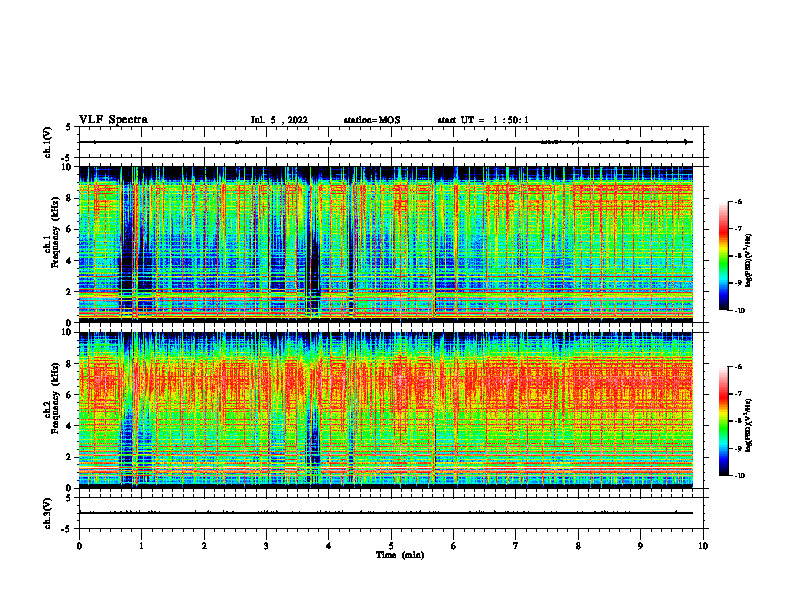The image size is (792, 612).
Task: Click the log(PSD) label beside ch.1 colorbar
Action: (749, 261)
